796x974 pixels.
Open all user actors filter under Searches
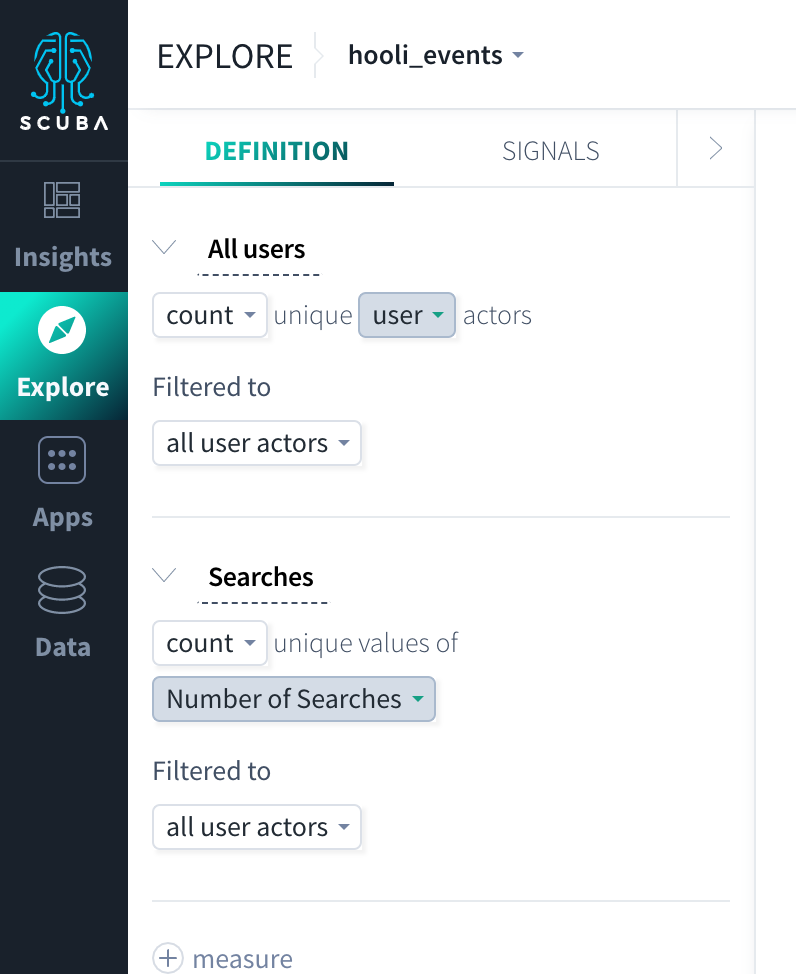pos(257,827)
